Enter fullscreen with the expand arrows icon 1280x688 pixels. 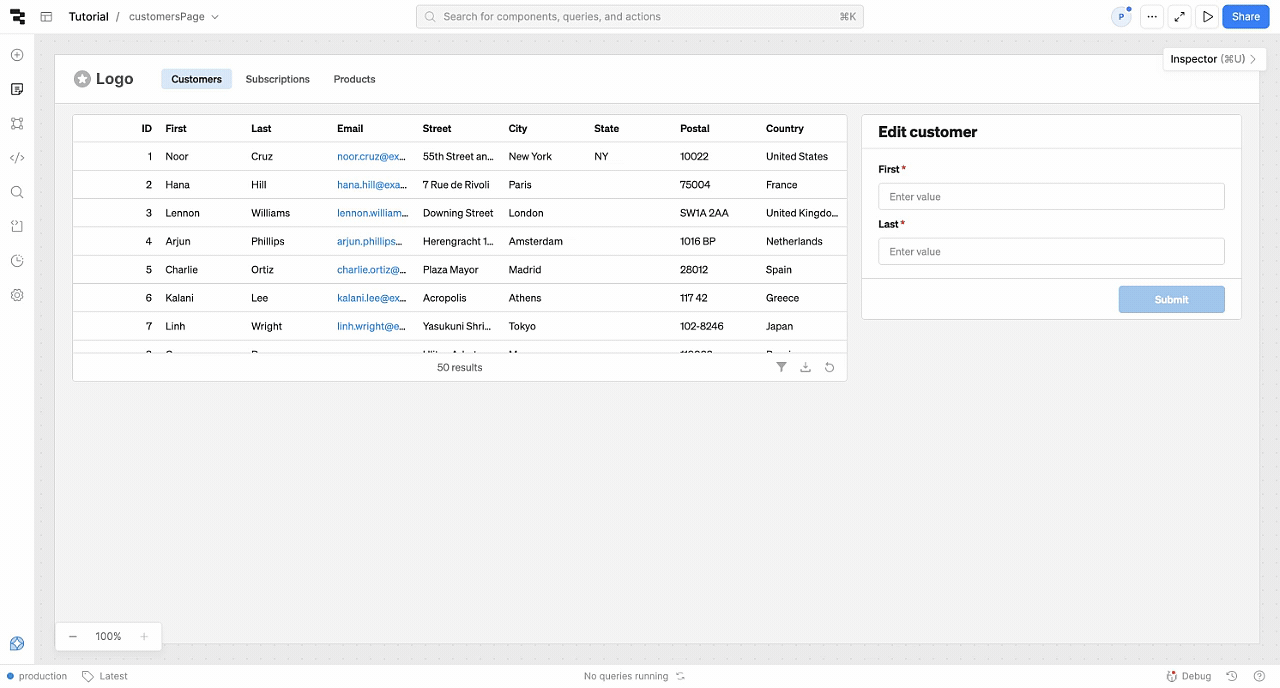[1180, 17]
